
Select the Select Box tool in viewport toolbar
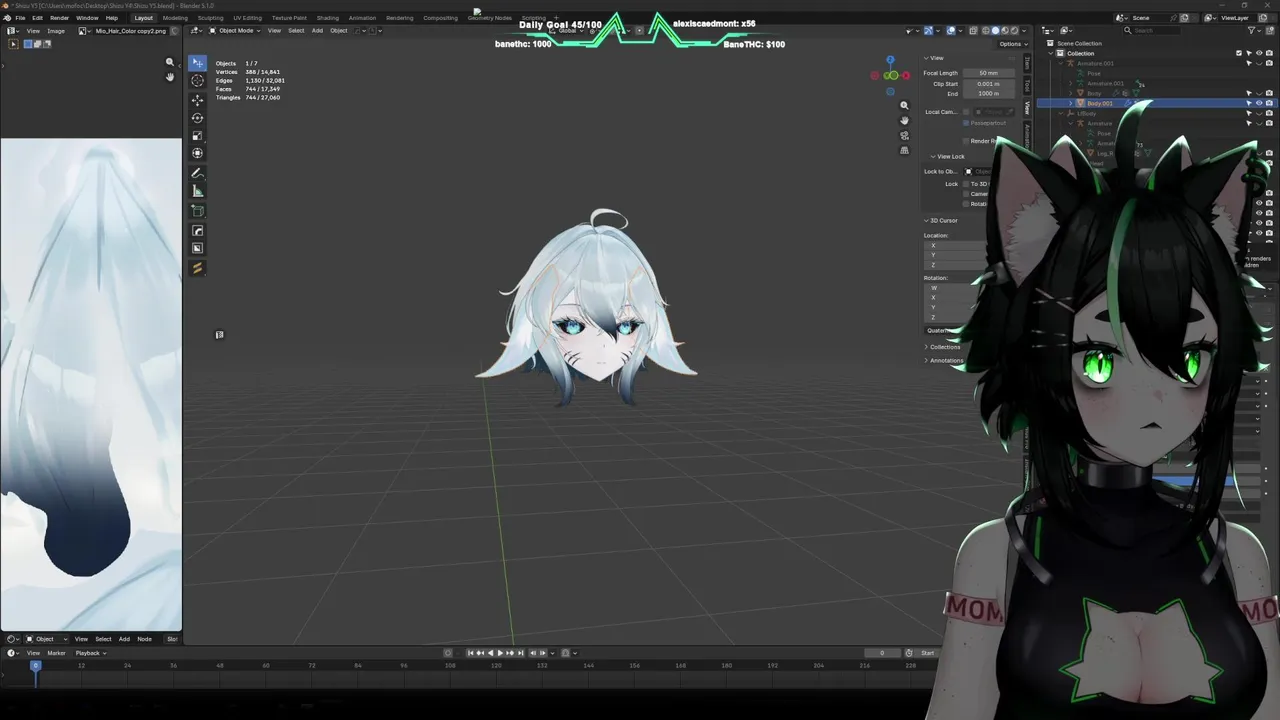197,63
